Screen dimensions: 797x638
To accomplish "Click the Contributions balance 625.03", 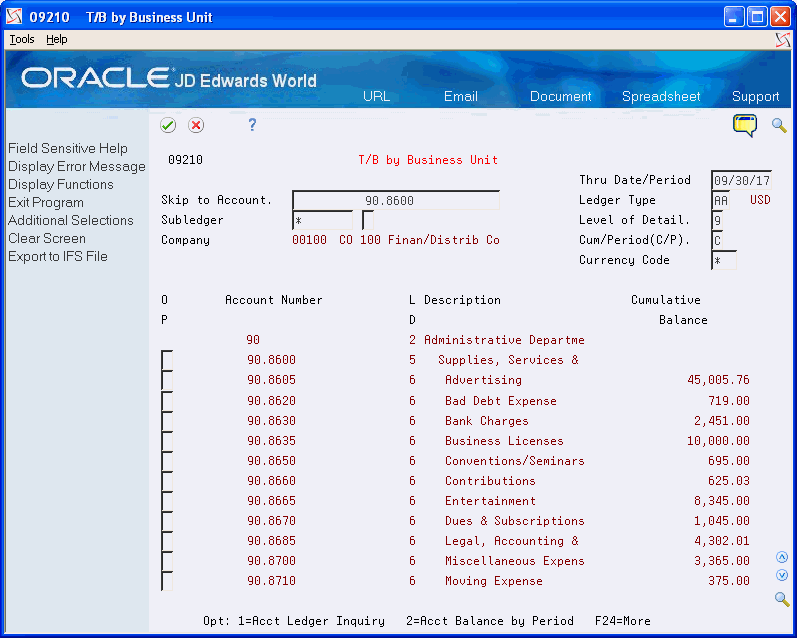I will pyautogui.click(x=729, y=481).
